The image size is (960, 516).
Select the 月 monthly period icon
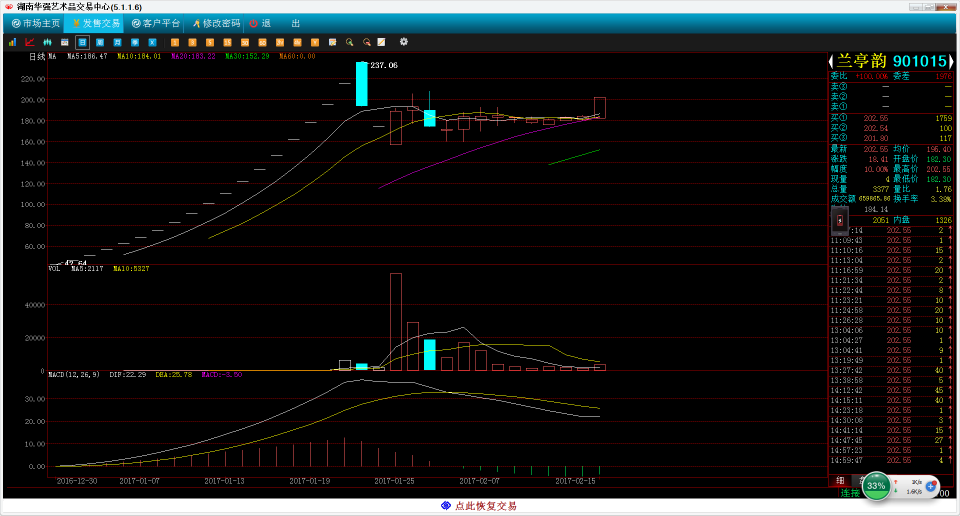118,42
